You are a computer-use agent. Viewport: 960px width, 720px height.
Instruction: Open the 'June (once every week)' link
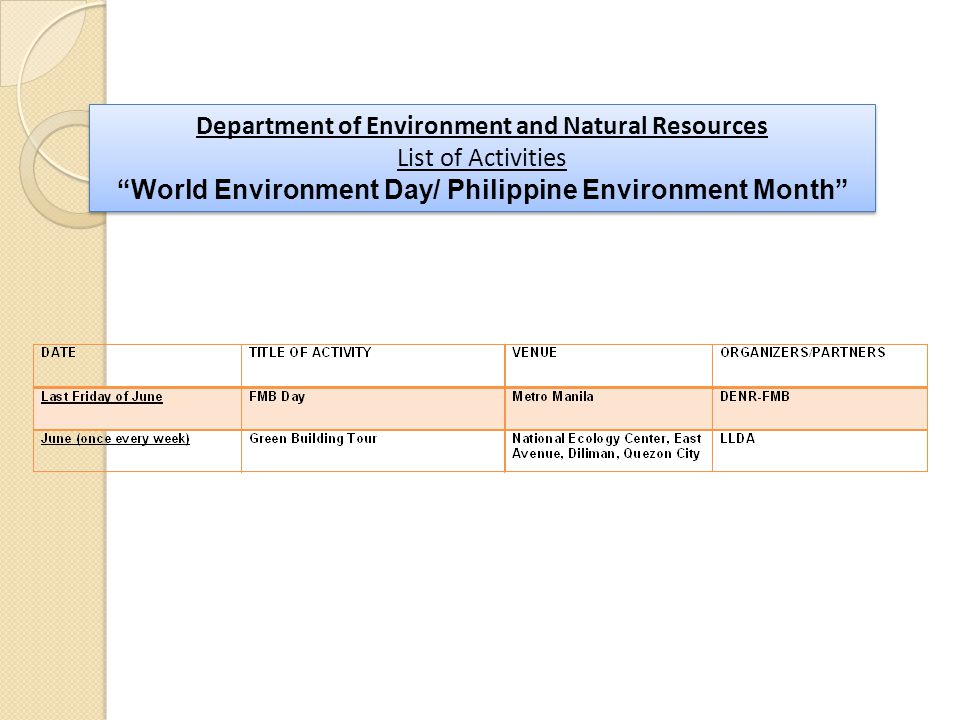(115, 439)
